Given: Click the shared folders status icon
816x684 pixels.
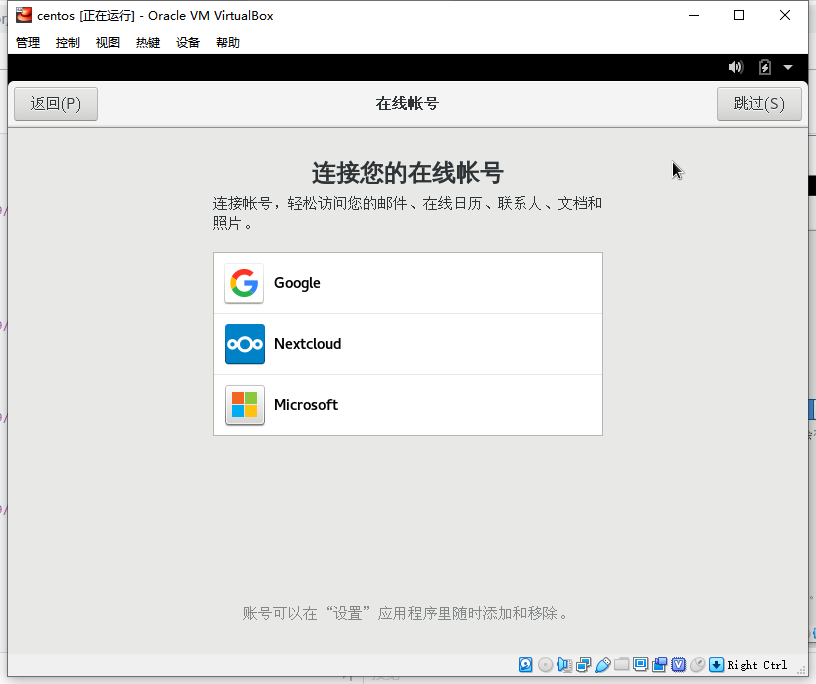Looking at the screenshot, I should coord(621,665).
